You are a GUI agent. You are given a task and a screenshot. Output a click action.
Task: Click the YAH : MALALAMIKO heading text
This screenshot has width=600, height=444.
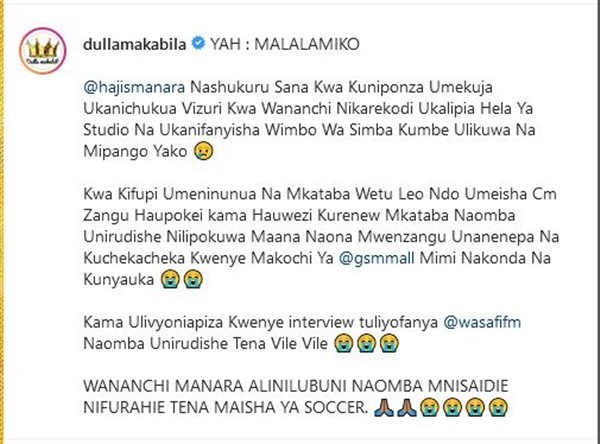click(x=285, y=44)
